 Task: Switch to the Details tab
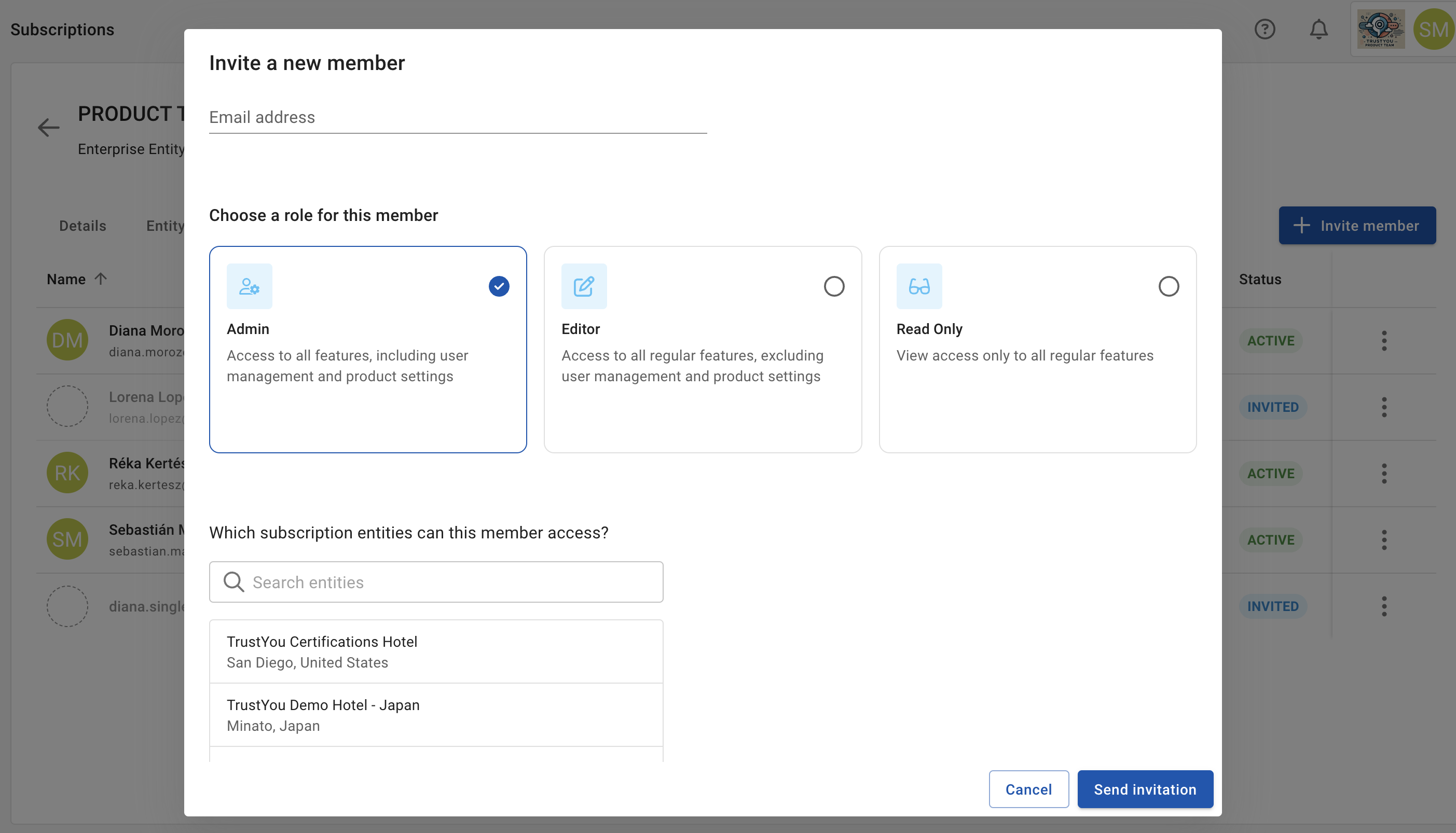coord(83,226)
